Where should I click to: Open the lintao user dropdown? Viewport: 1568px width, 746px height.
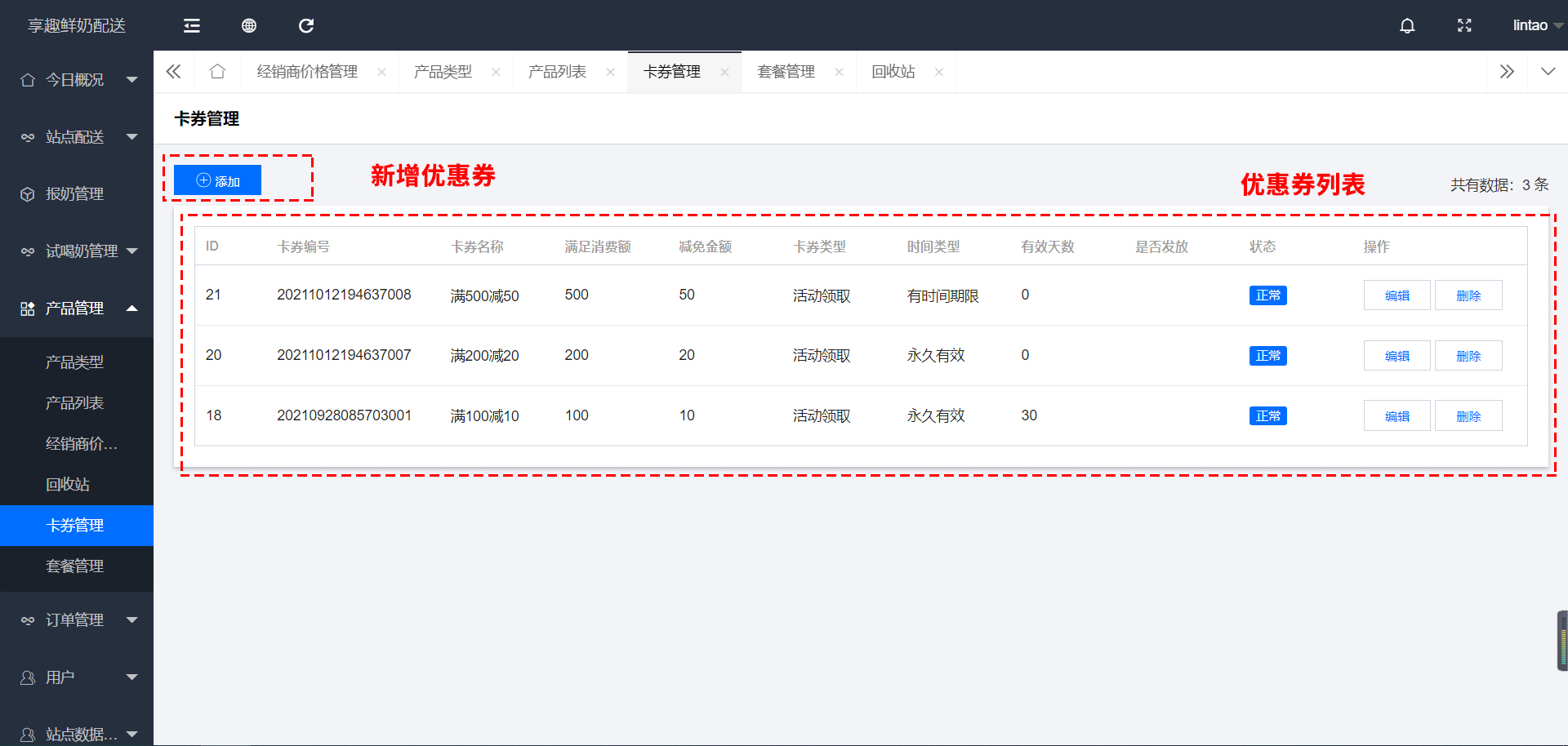(x=1535, y=26)
